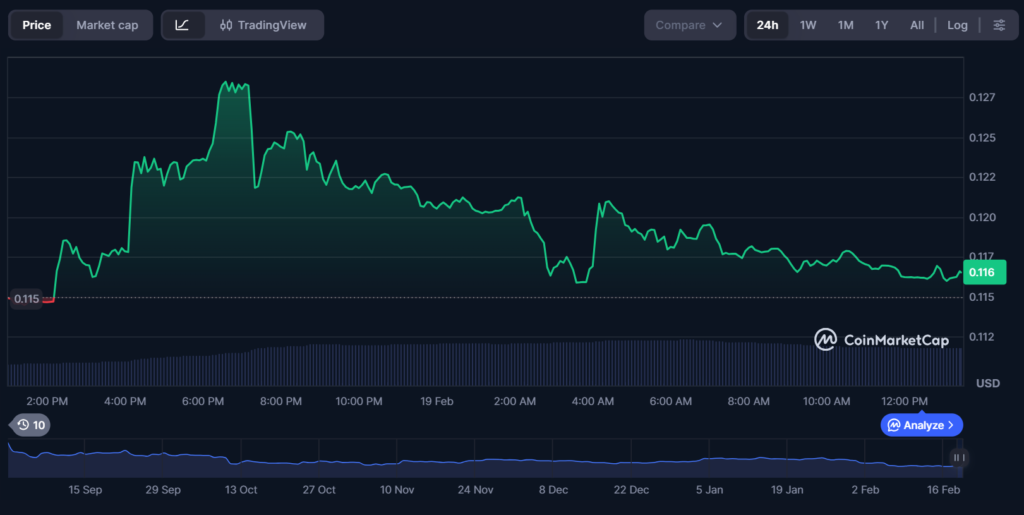Viewport: 1024px width, 515px height.
Task: Show All historical price data
Action: (917, 25)
